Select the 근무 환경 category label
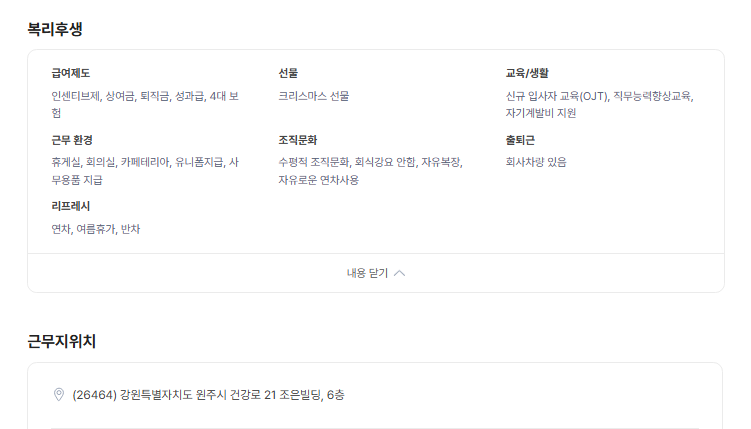The image size is (751, 429). click(x=72, y=140)
